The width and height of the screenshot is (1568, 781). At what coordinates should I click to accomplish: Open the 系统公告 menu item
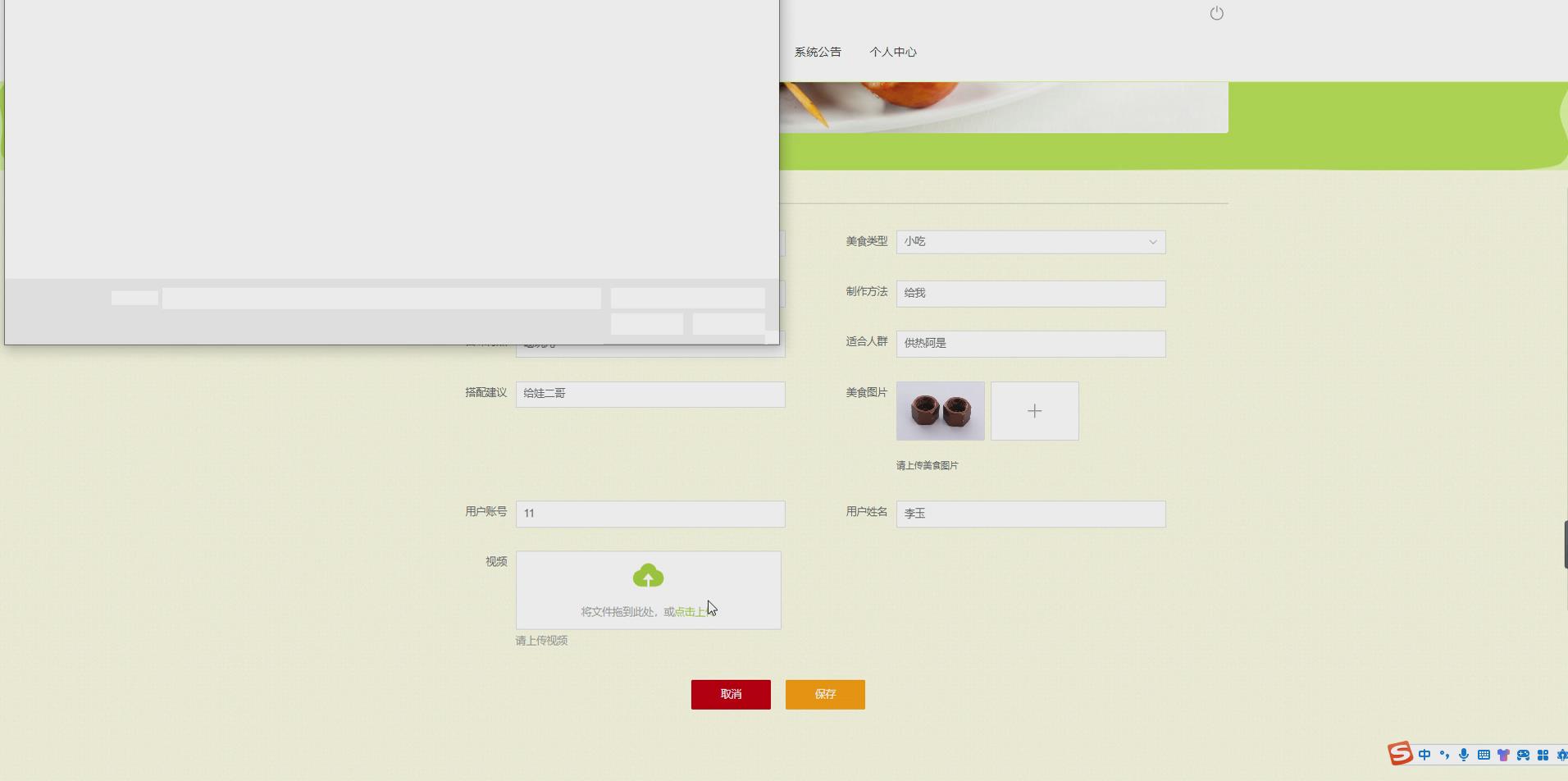(x=817, y=52)
